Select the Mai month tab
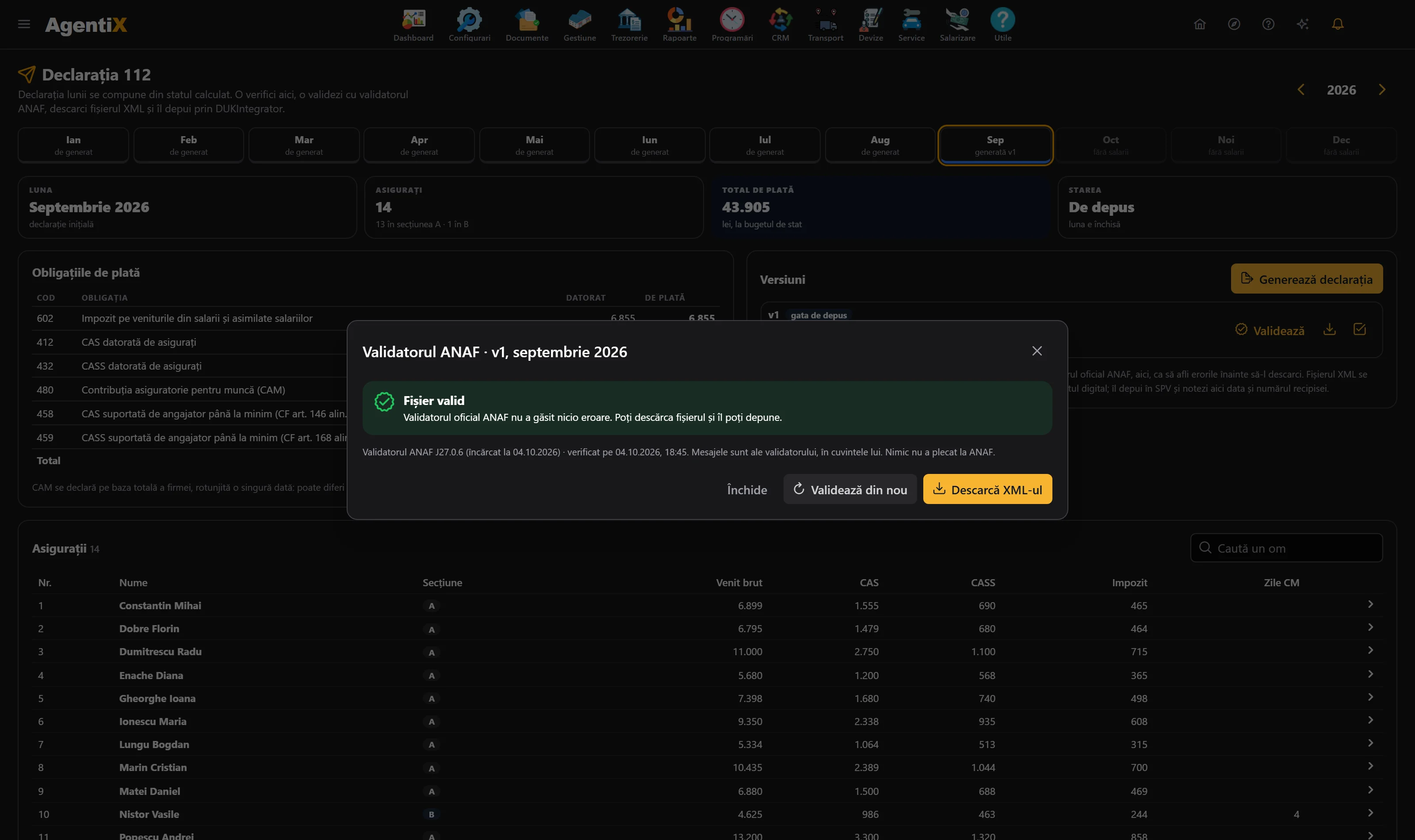 [534, 145]
